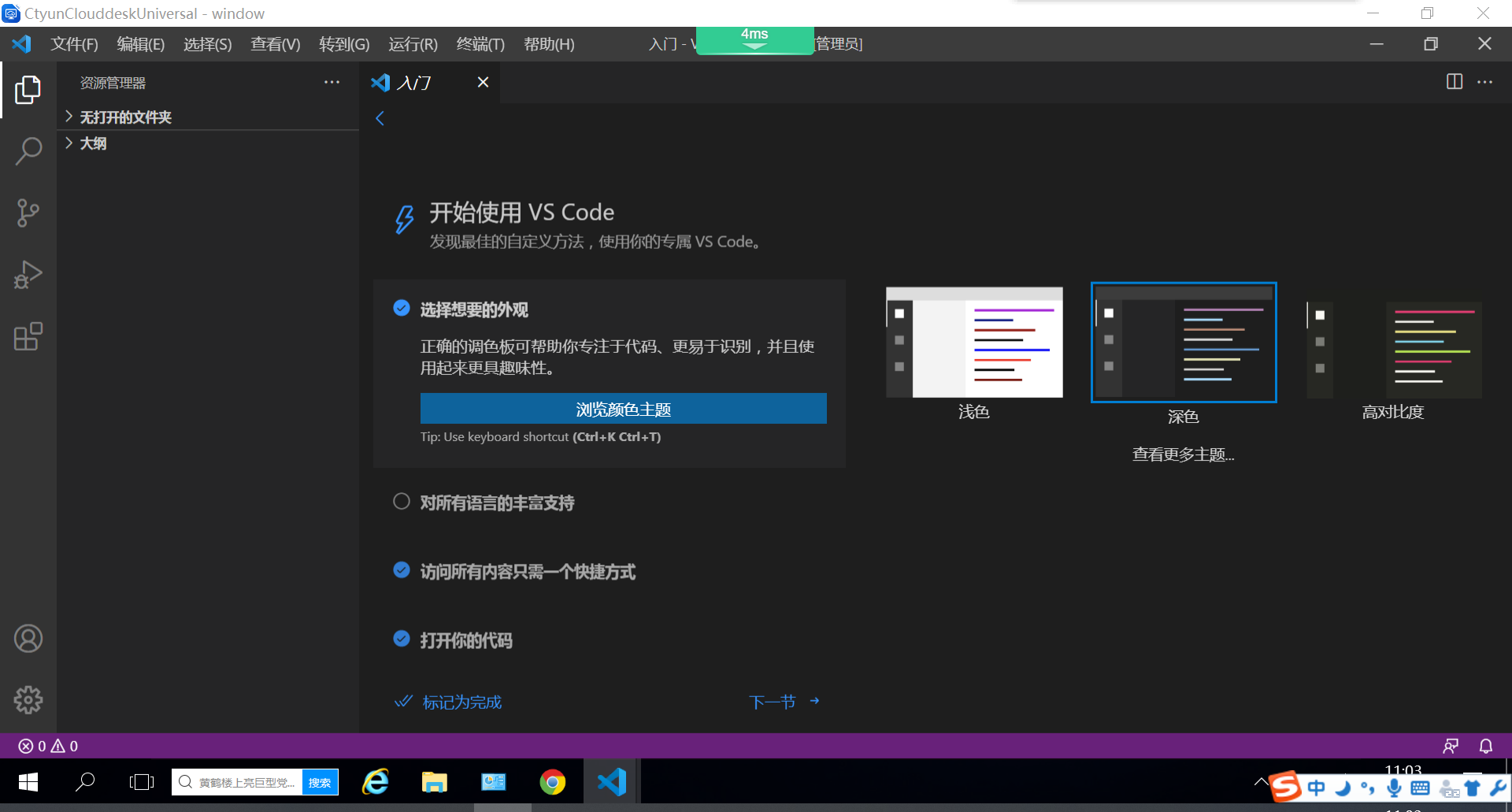
Task: Select the 对所有语言的丰富支持 step circle
Action: [x=402, y=502]
